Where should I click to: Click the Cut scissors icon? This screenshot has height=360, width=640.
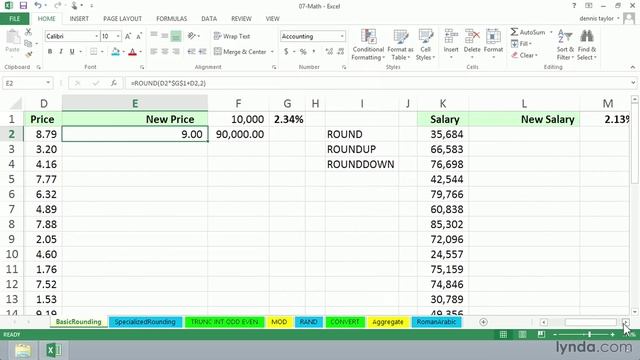tap(28, 32)
